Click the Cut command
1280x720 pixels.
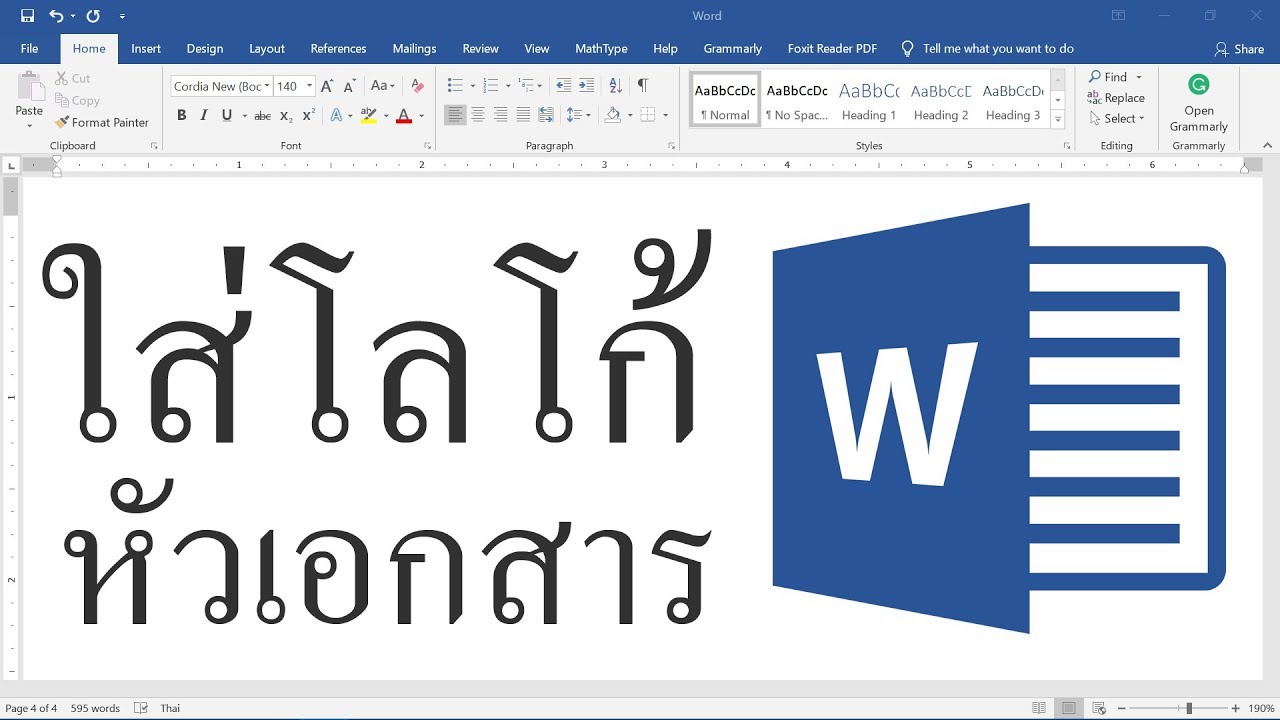(x=72, y=78)
